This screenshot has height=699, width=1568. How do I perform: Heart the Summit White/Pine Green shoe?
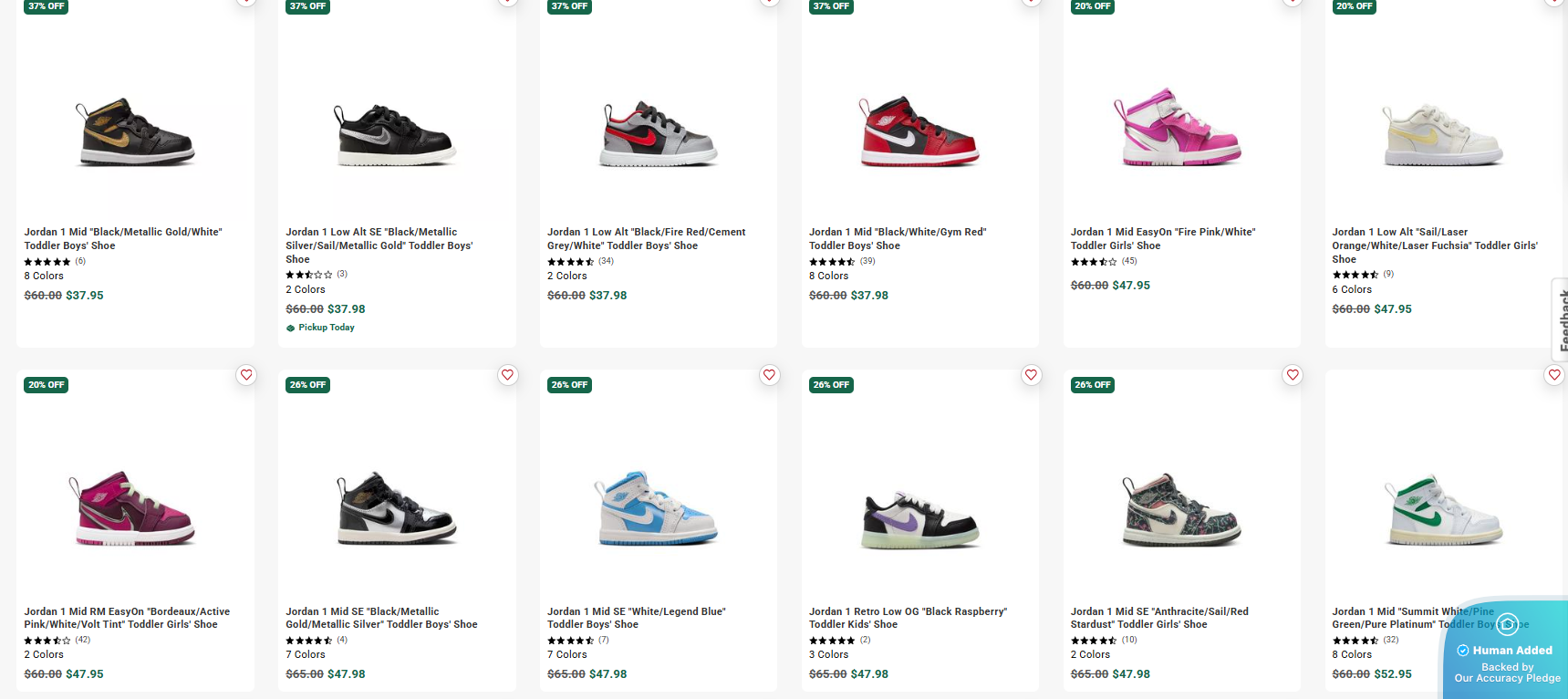[x=1554, y=375]
